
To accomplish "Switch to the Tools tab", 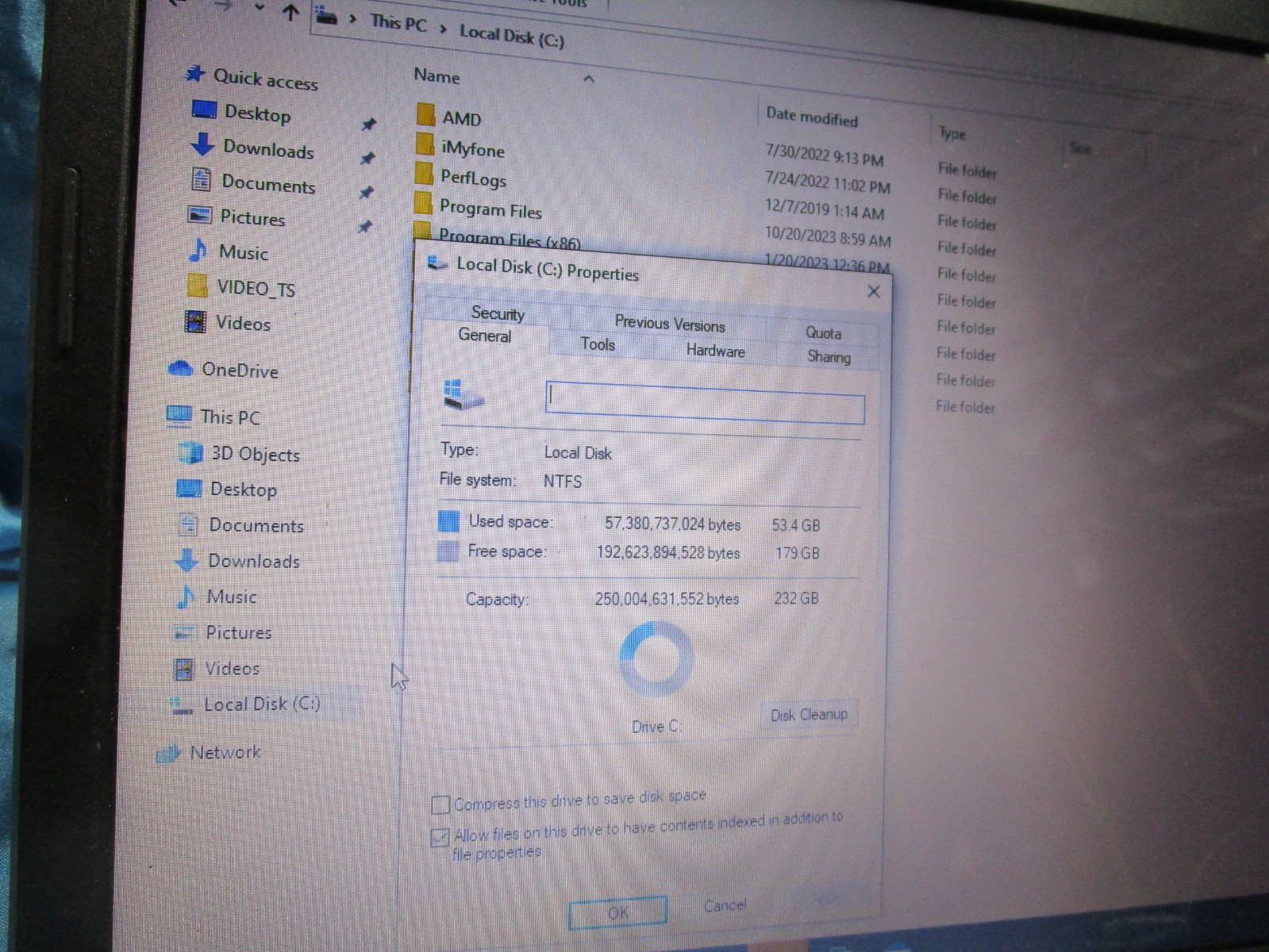I will (598, 344).
